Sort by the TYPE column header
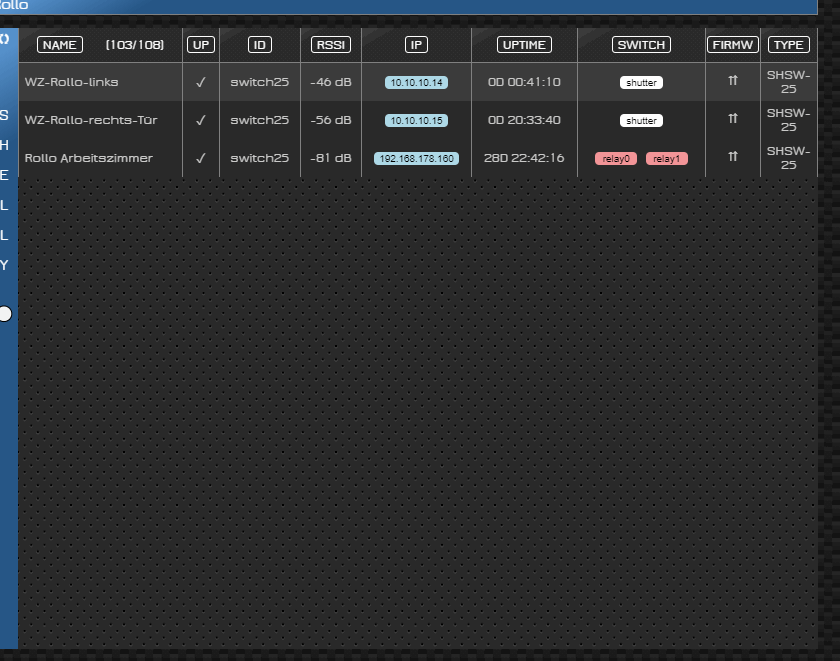 [789, 45]
